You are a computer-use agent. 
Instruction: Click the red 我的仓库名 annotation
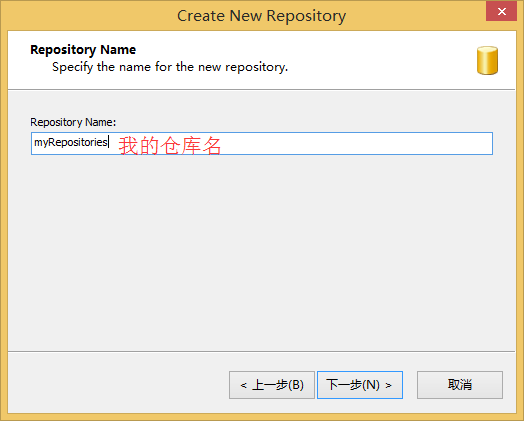coord(170,146)
